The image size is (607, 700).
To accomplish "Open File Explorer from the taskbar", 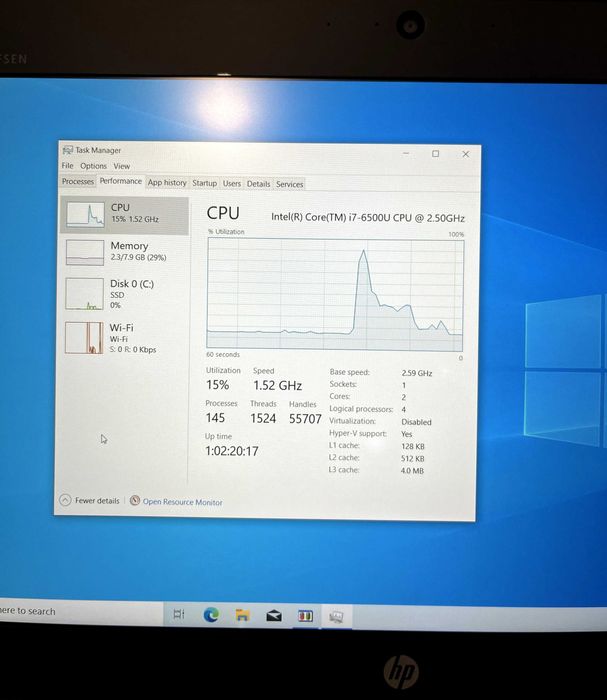I will click(242, 615).
